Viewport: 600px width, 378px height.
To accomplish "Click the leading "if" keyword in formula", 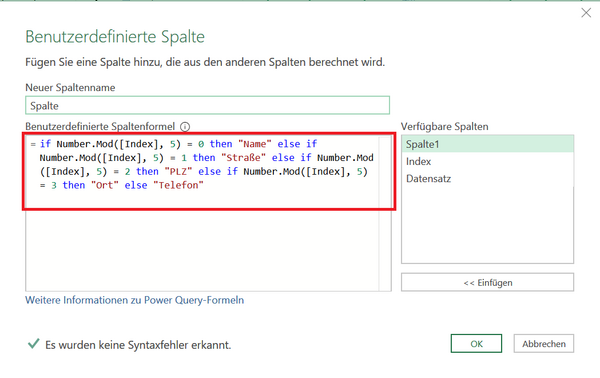I will tap(45, 144).
